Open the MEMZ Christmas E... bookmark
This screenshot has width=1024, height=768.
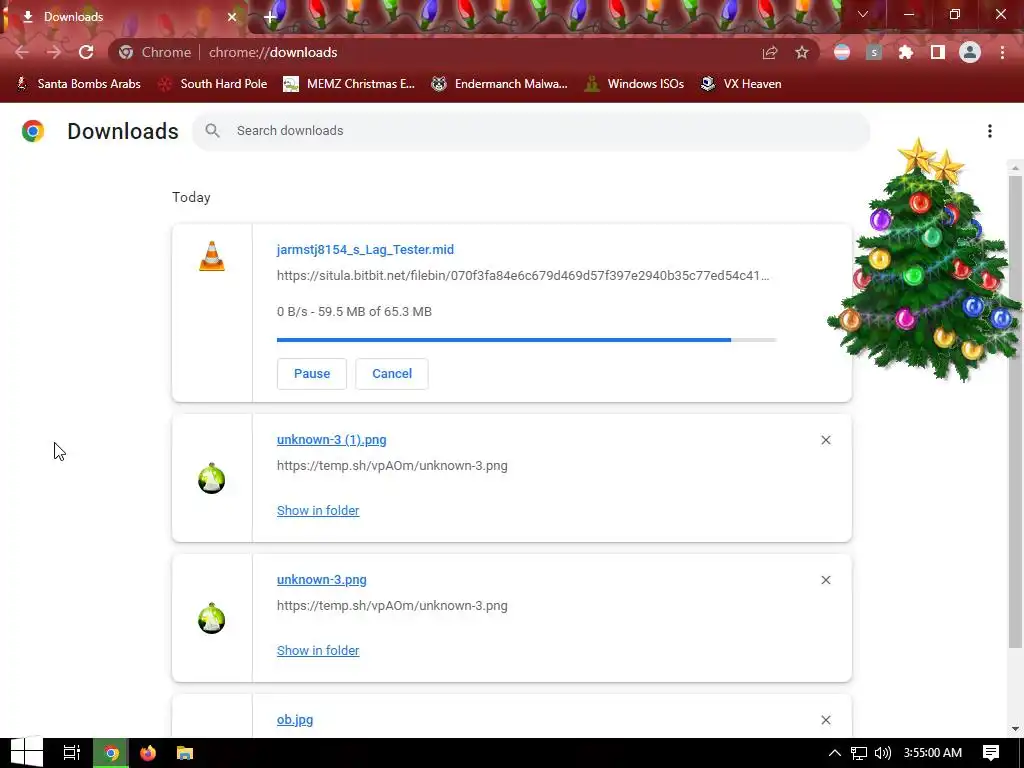pos(349,84)
